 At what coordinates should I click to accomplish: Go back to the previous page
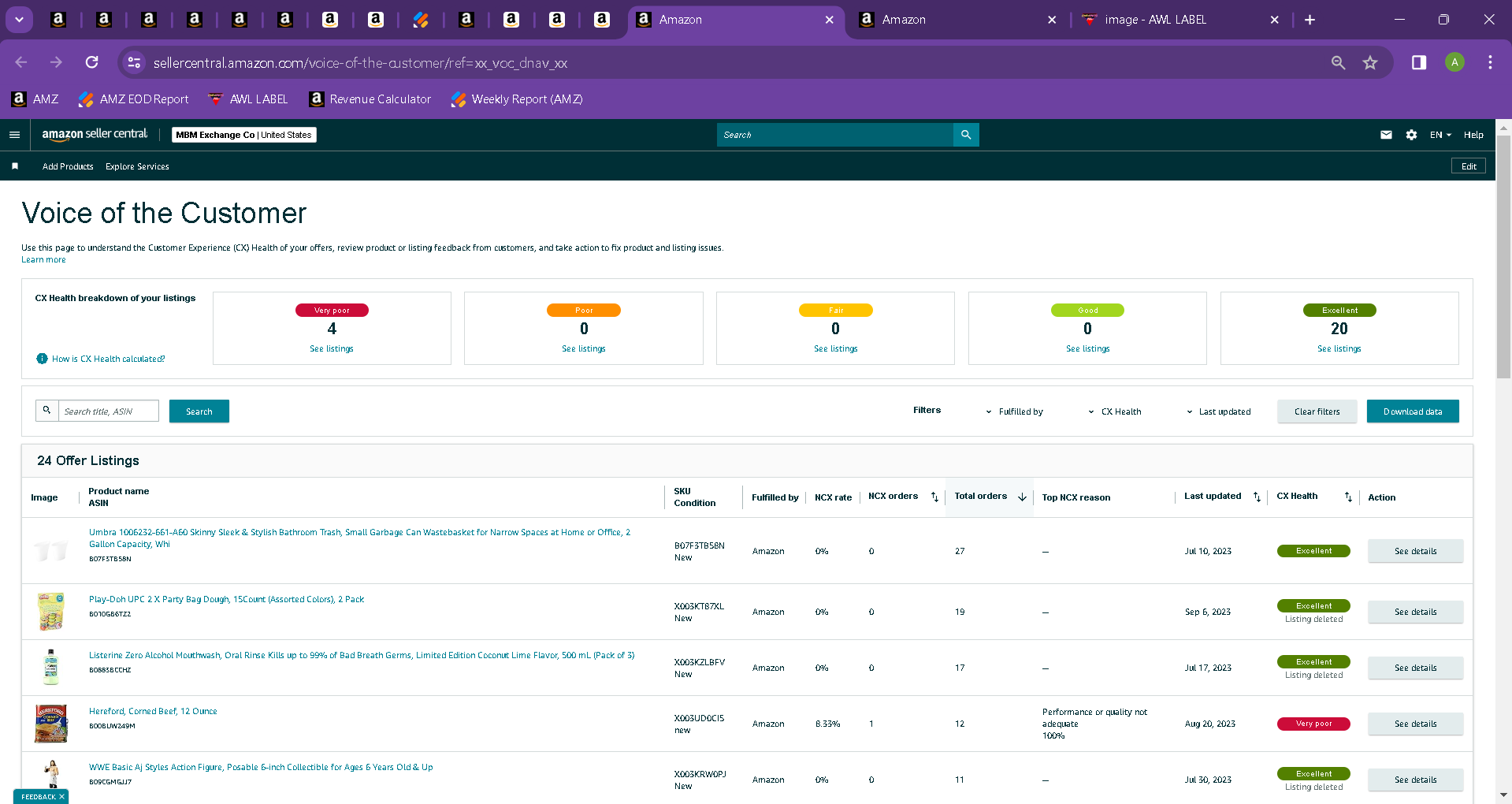click(x=21, y=62)
